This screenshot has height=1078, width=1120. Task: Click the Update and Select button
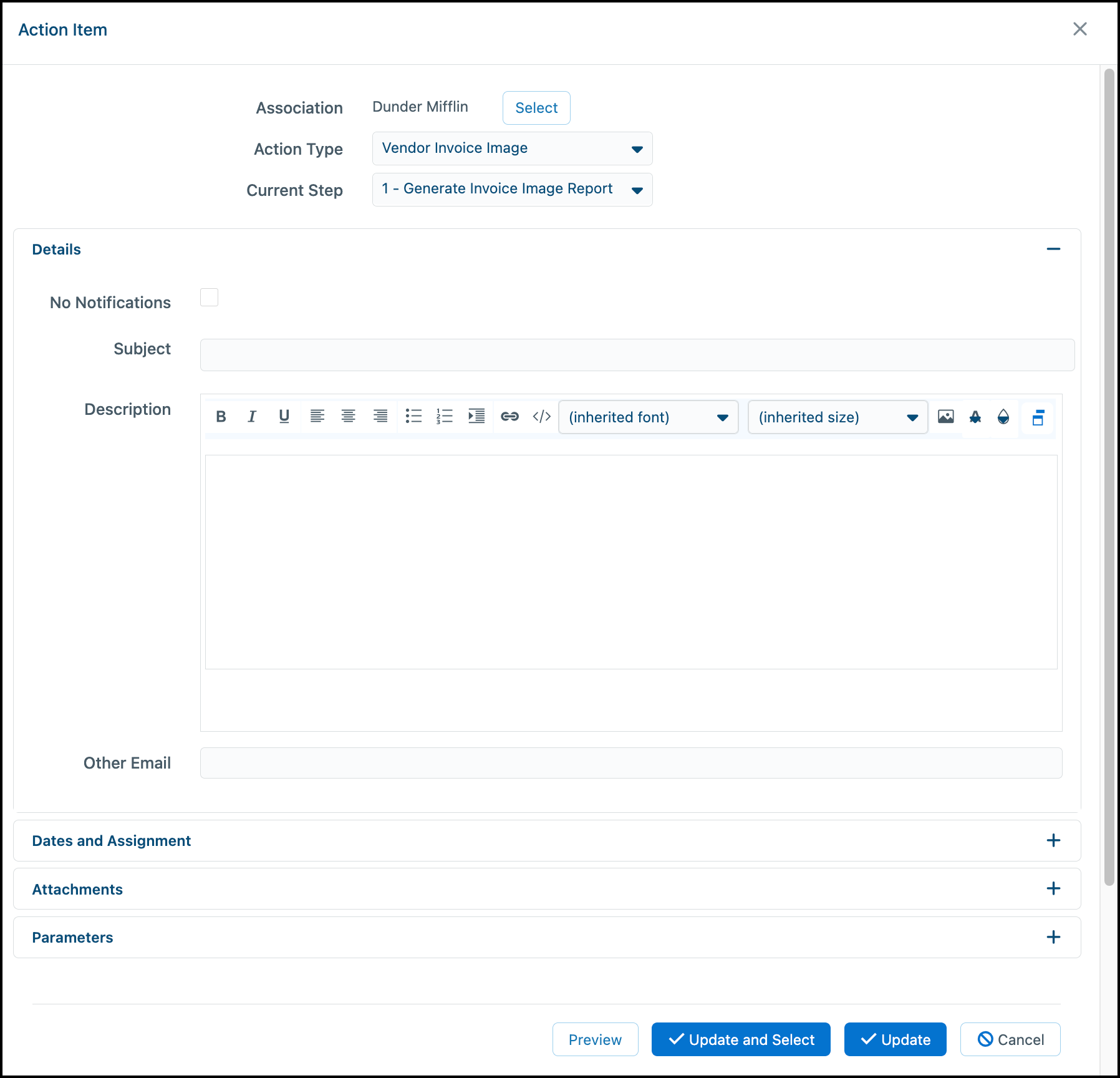(x=741, y=1039)
